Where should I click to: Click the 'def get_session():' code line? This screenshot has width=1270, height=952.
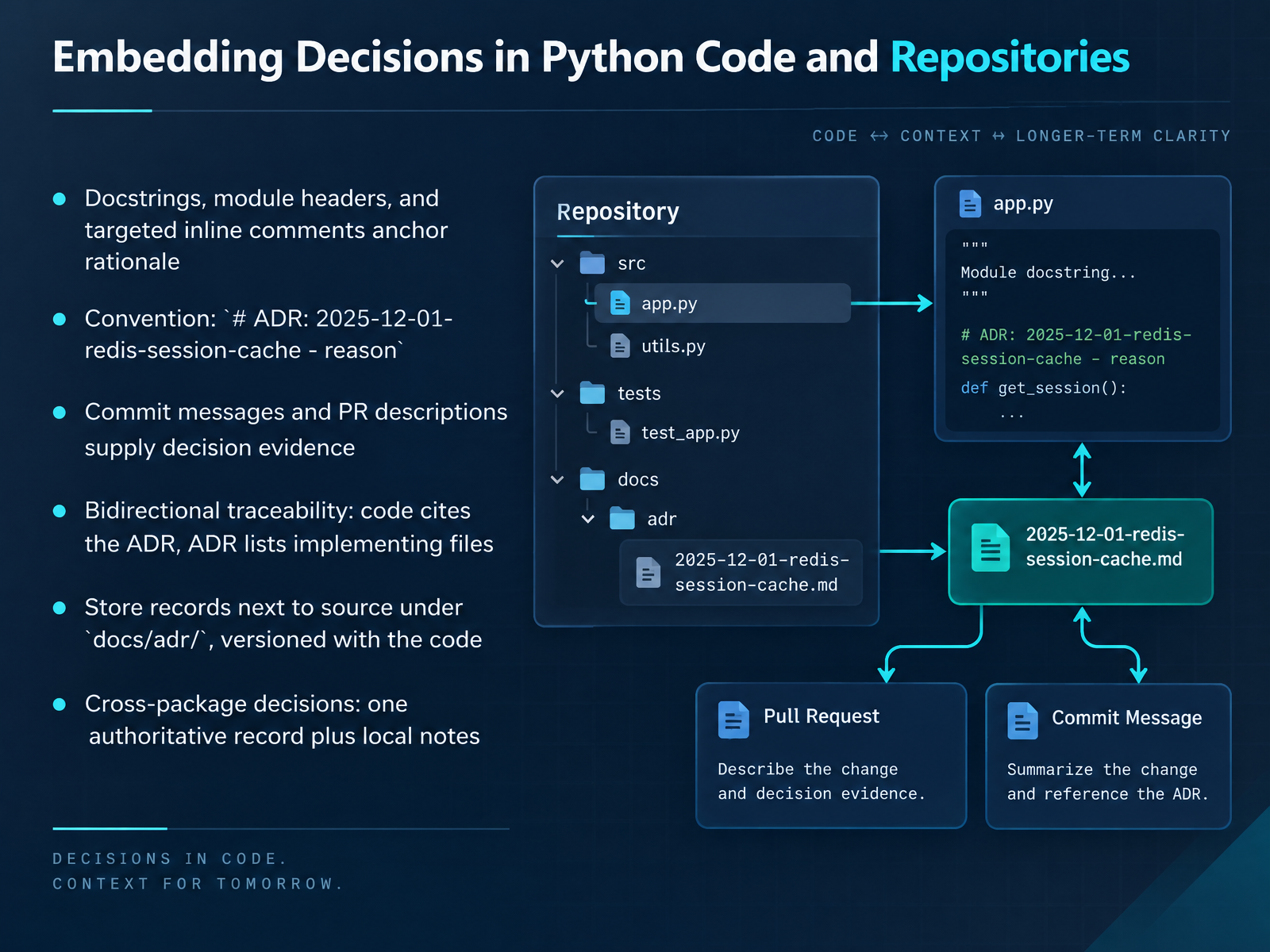1044,388
